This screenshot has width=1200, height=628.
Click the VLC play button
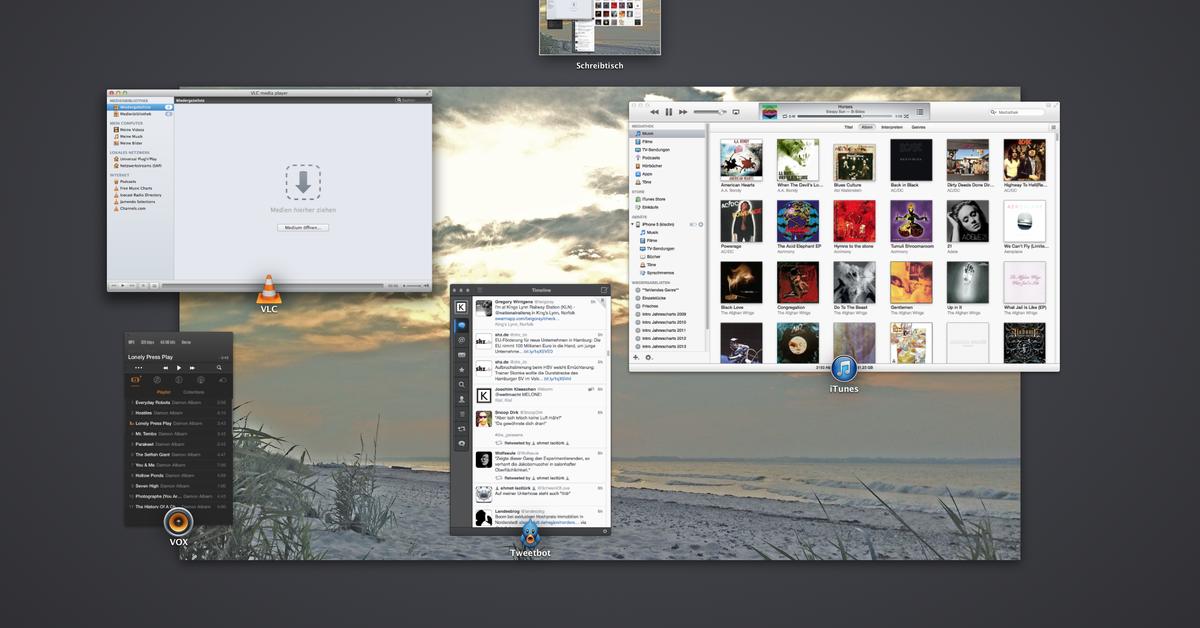[x=122, y=286]
